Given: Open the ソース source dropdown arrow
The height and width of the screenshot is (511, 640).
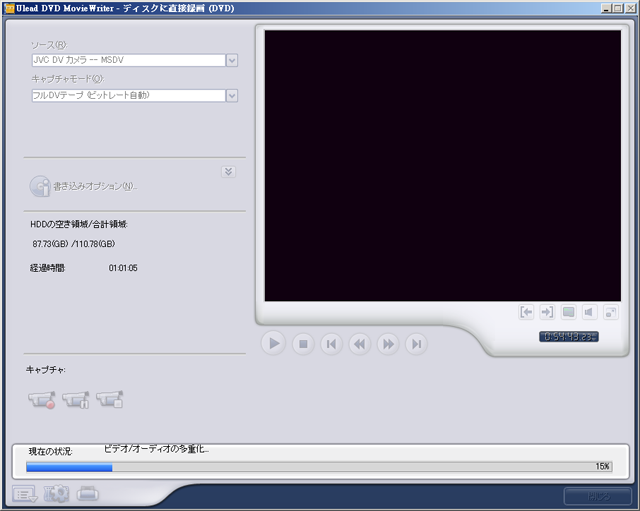Looking at the screenshot, I should 232,60.
